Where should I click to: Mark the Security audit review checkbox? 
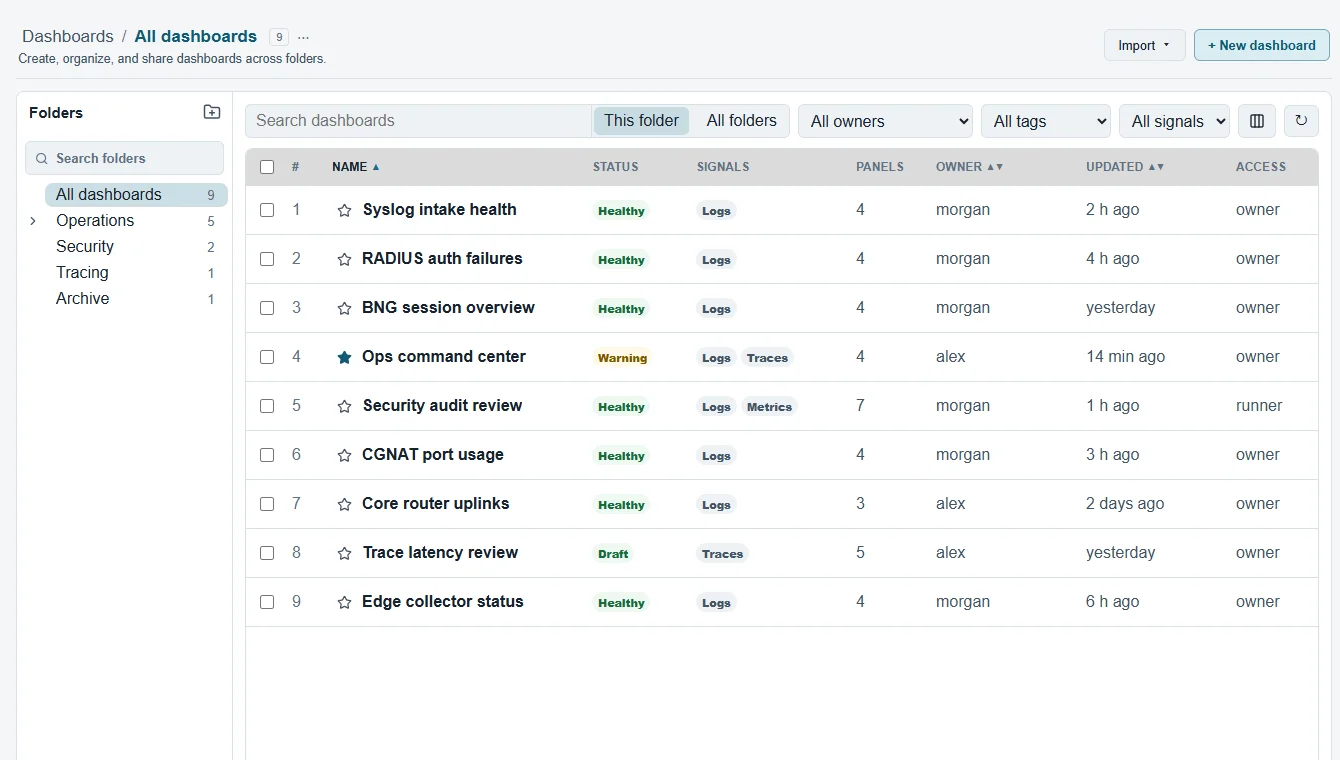point(267,406)
